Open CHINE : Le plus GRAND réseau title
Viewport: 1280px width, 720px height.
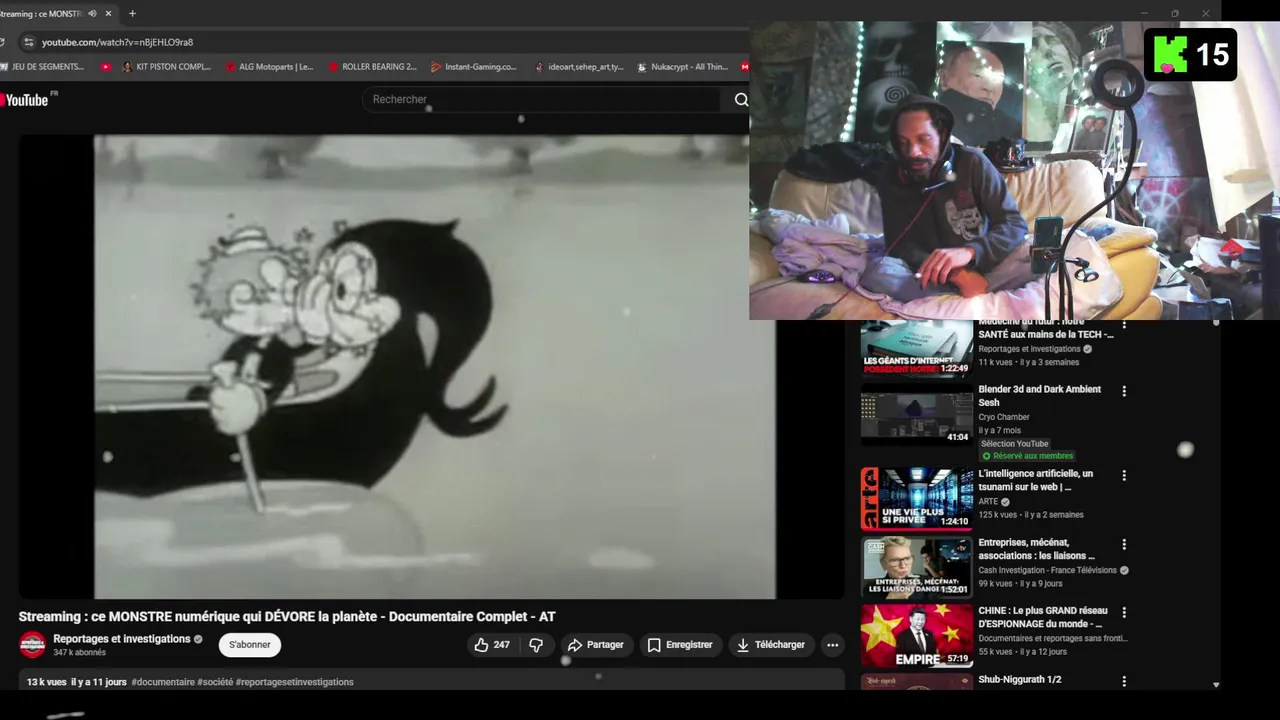1043,617
